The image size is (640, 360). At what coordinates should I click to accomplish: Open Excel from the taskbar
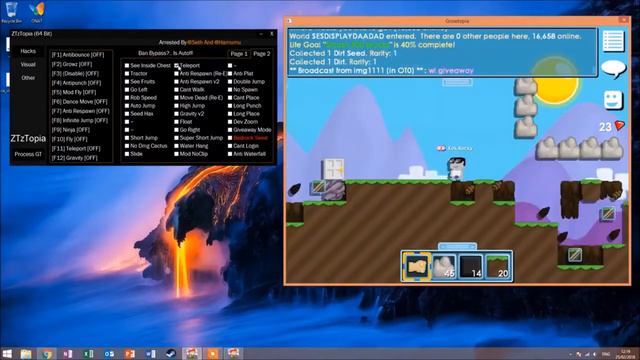[x=89, y=354]
